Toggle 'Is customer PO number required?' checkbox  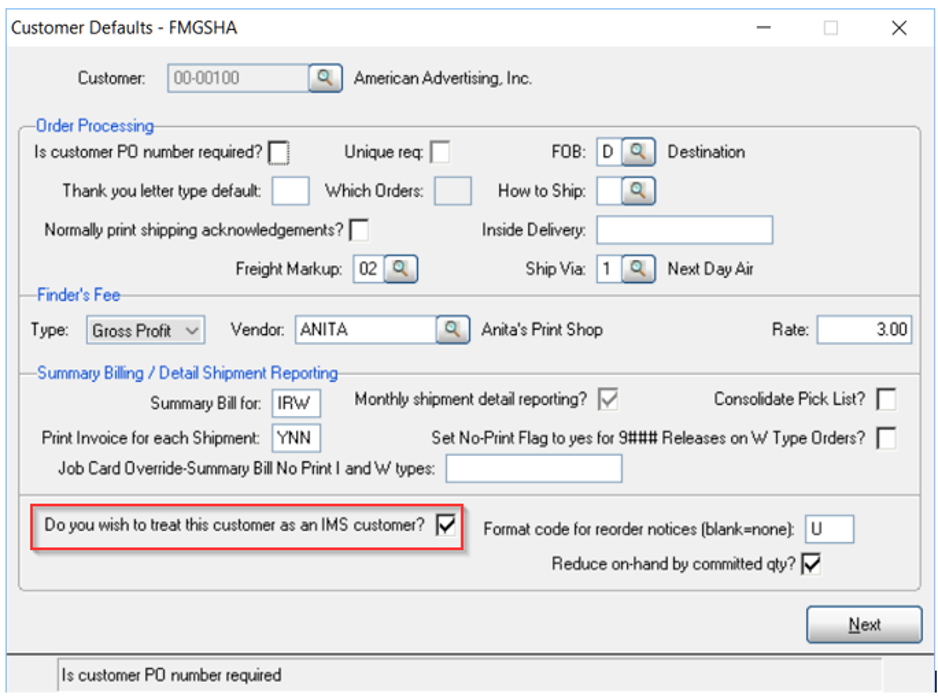[278, 153]
